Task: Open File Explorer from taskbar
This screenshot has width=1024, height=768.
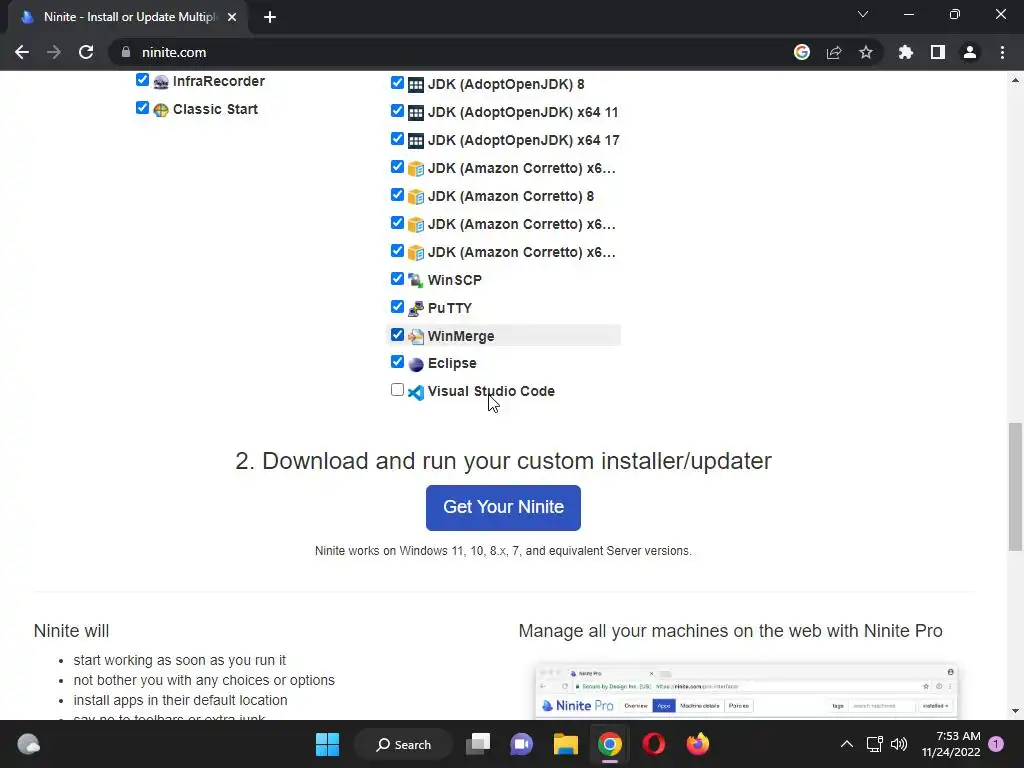Action: coord(566,744)
